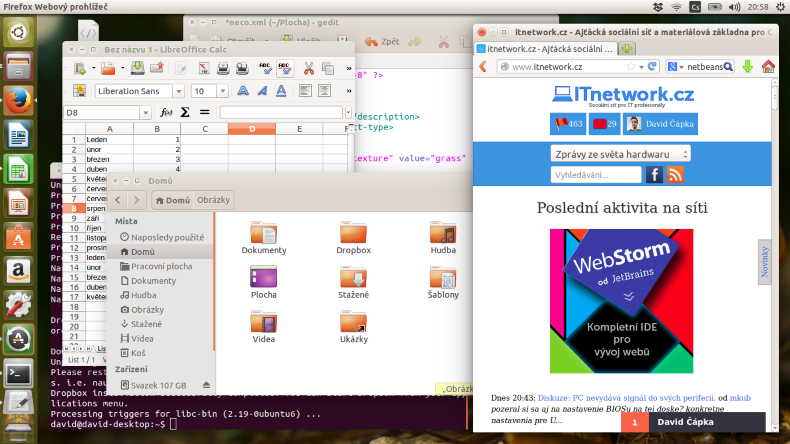
Task: Open Firefox downloads green arrow
Action: tap(748, 66)
